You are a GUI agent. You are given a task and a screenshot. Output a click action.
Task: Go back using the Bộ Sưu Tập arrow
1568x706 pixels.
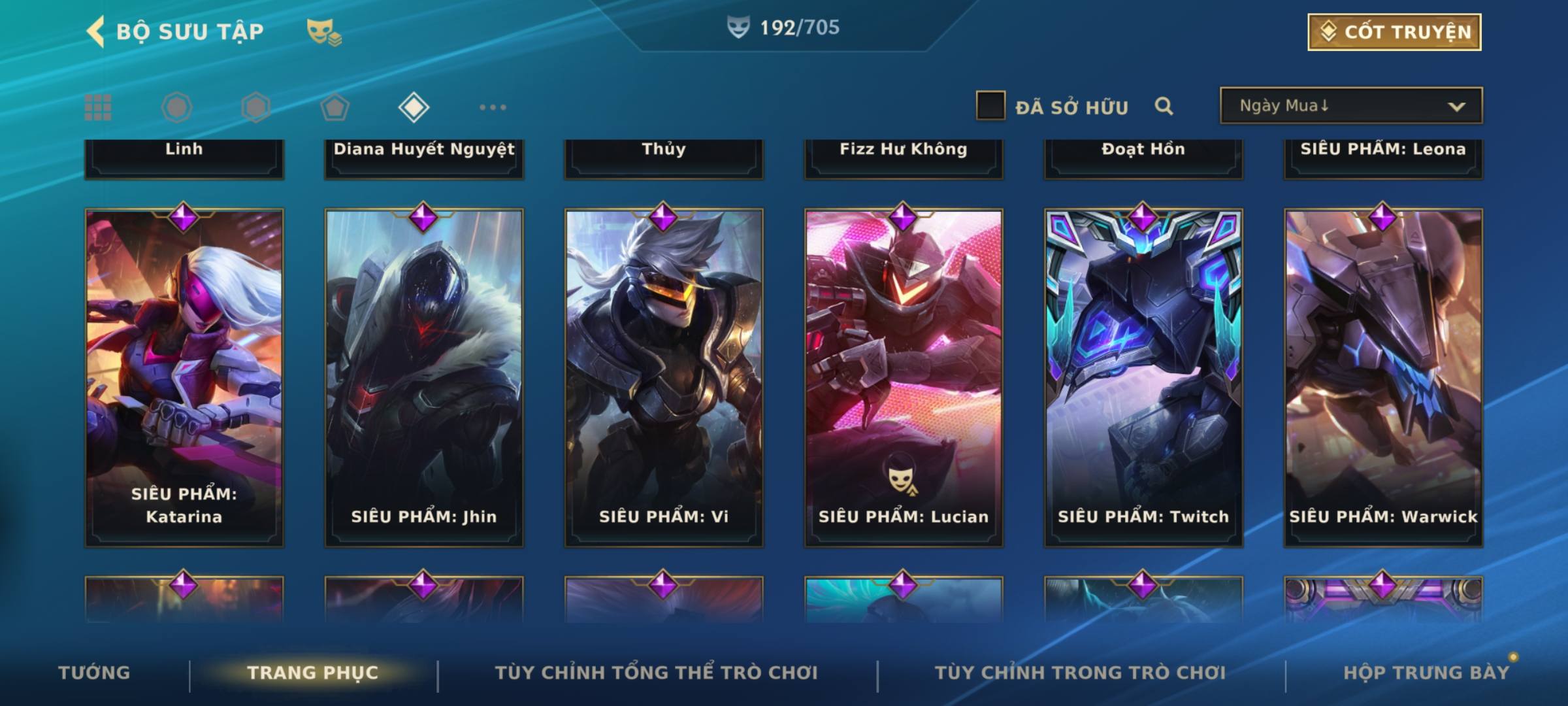click(96, 31)
